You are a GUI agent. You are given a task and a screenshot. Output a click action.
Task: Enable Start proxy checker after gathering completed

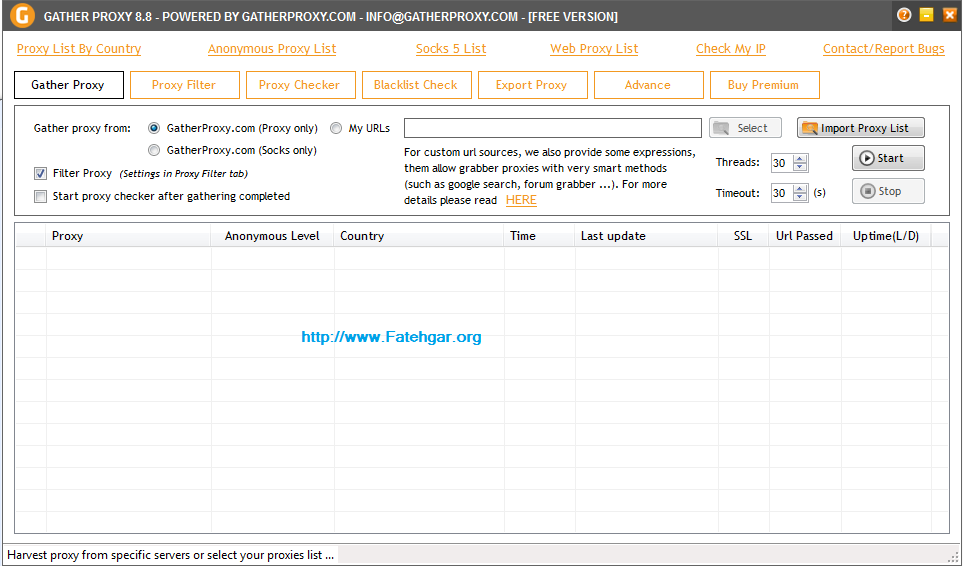click(x=41, y=197)
